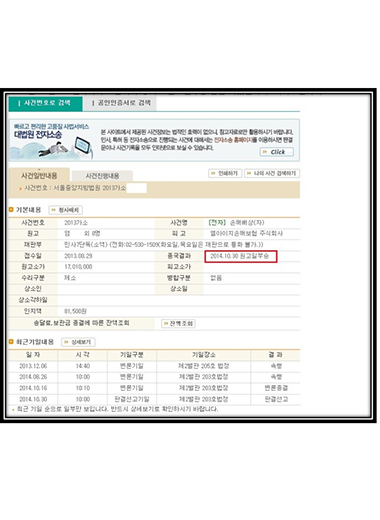380x520 pixels.
Task: Click the tablet device icon in the banner
Action: tap(83, 146)
